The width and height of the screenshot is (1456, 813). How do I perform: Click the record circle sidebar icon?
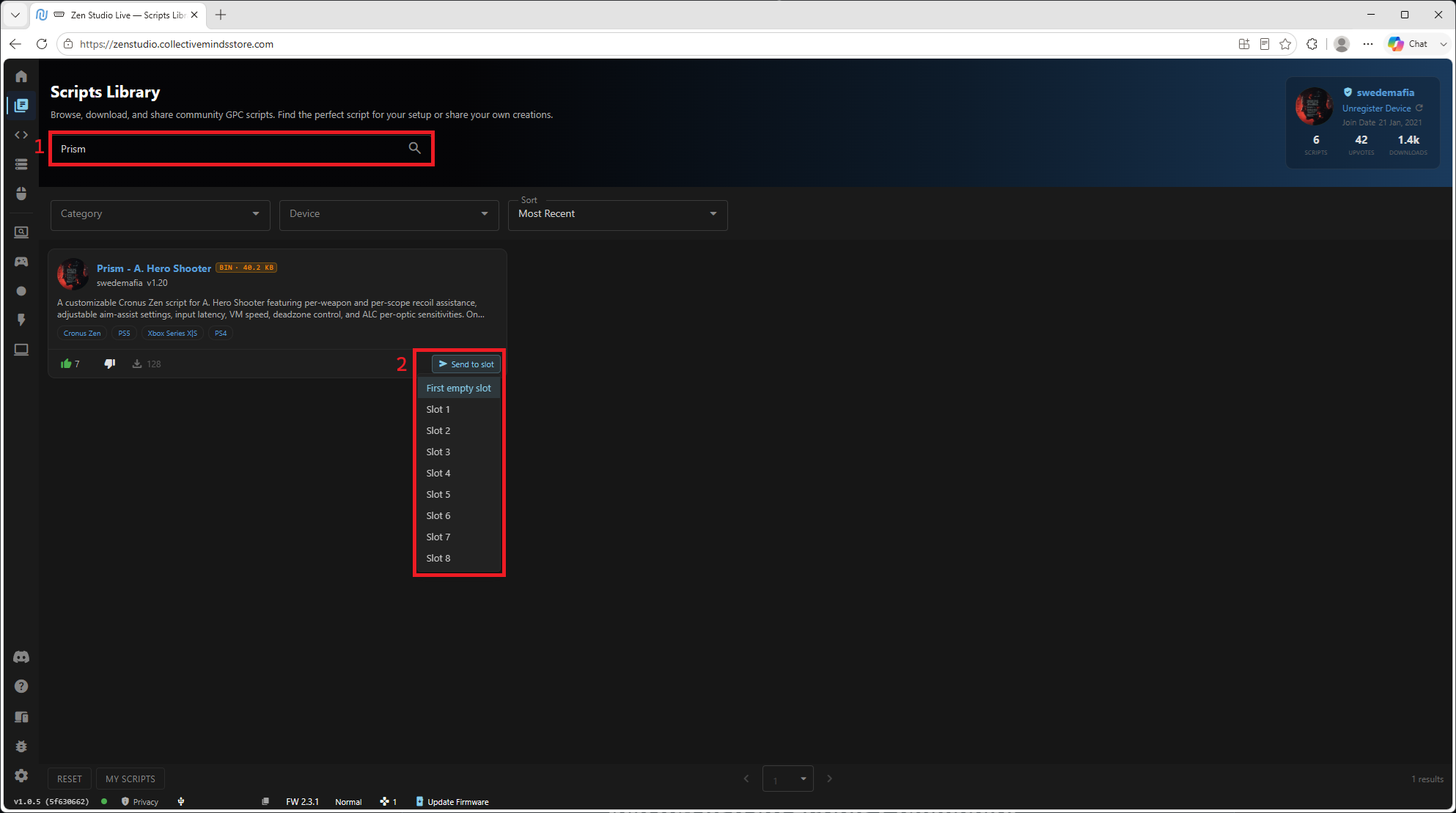pos(21,291)
